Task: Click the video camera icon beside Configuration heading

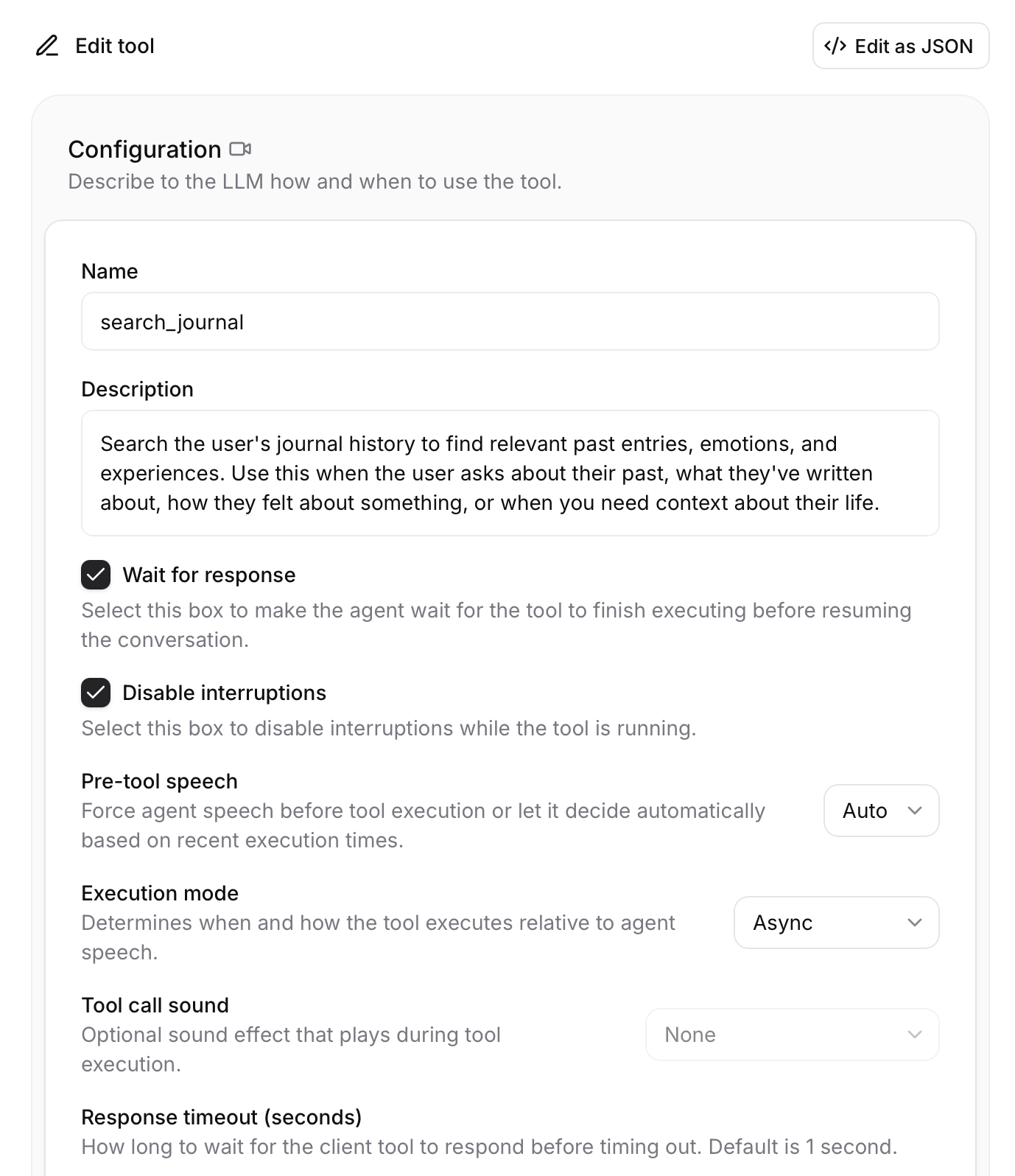Action: [x=241, y=149]
